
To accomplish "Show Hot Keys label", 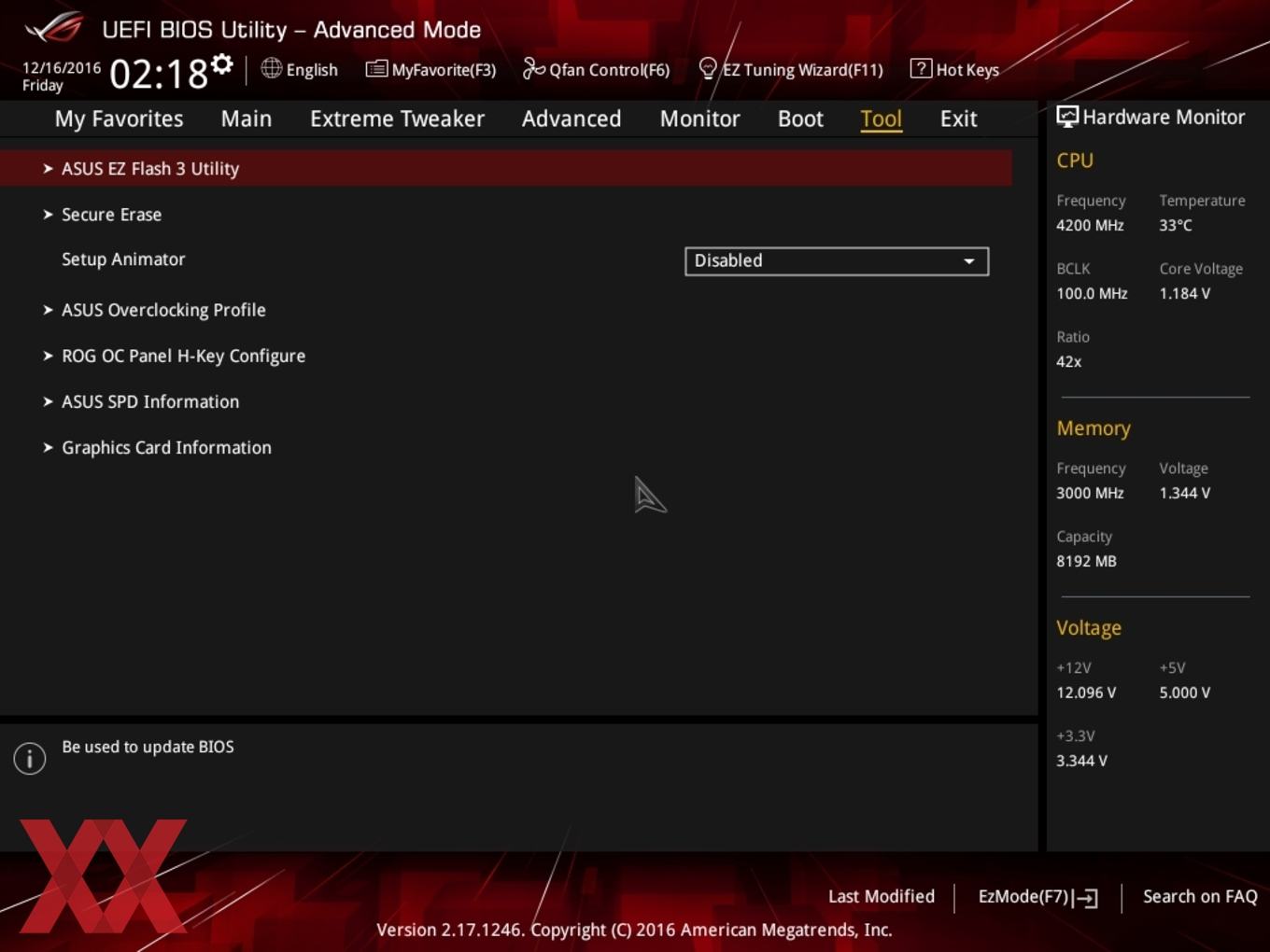I will tap(967, 70).
